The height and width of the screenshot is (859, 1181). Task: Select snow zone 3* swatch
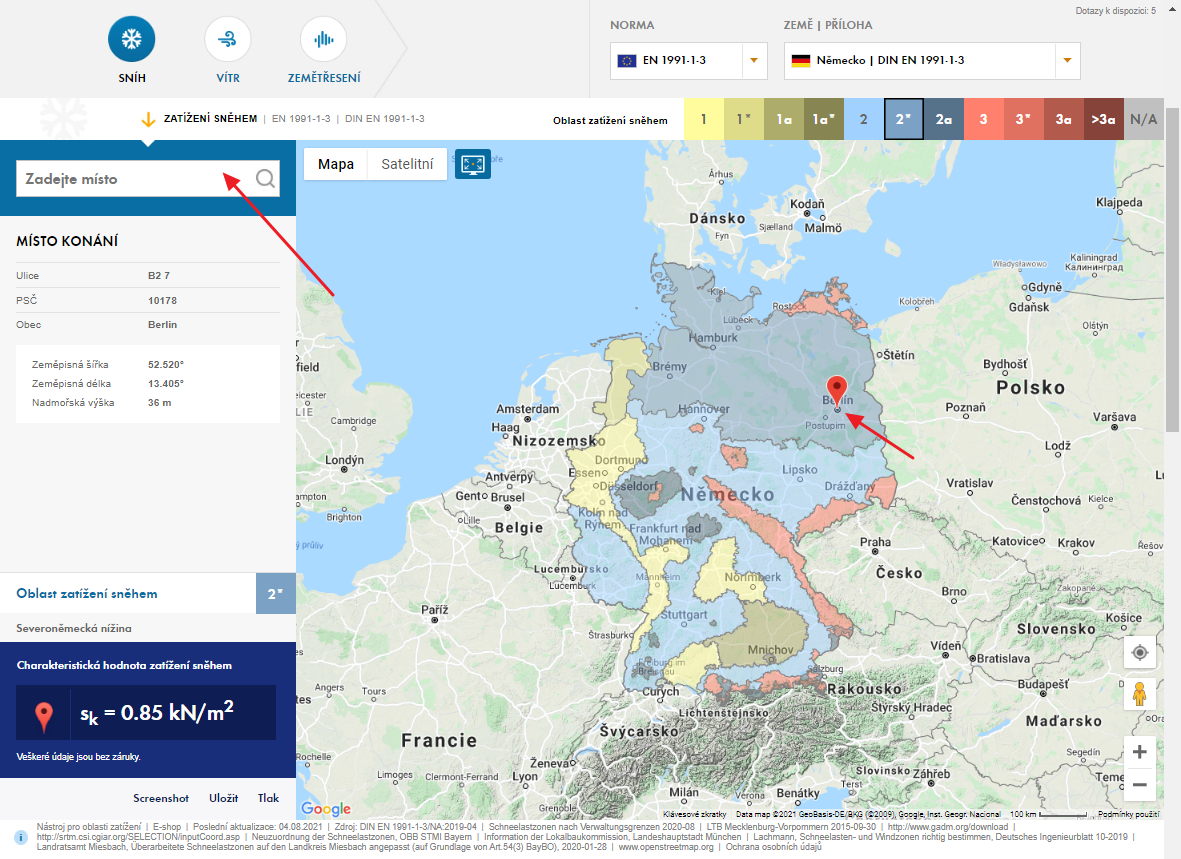1024,119
